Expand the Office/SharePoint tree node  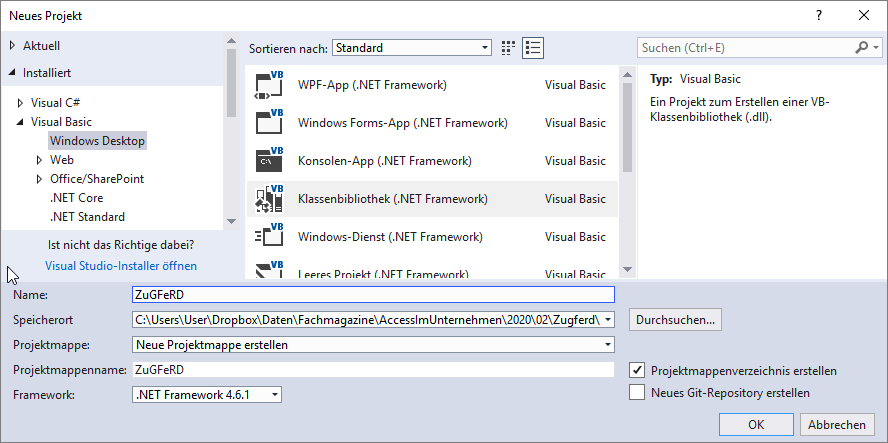tap(39, 179)
